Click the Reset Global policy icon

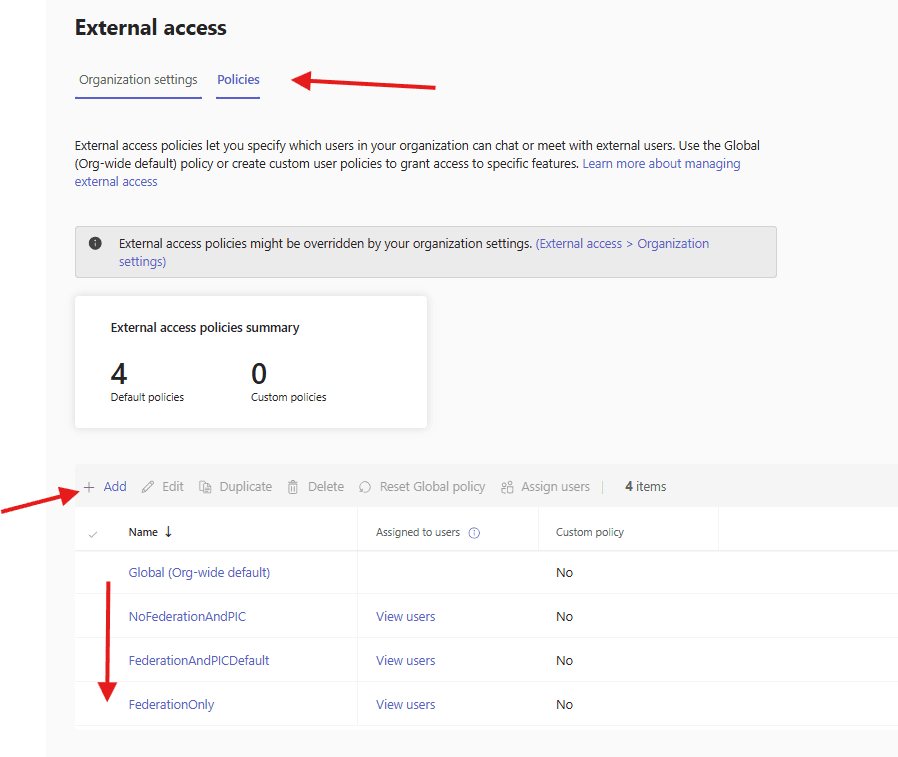(x=365, y=487)
